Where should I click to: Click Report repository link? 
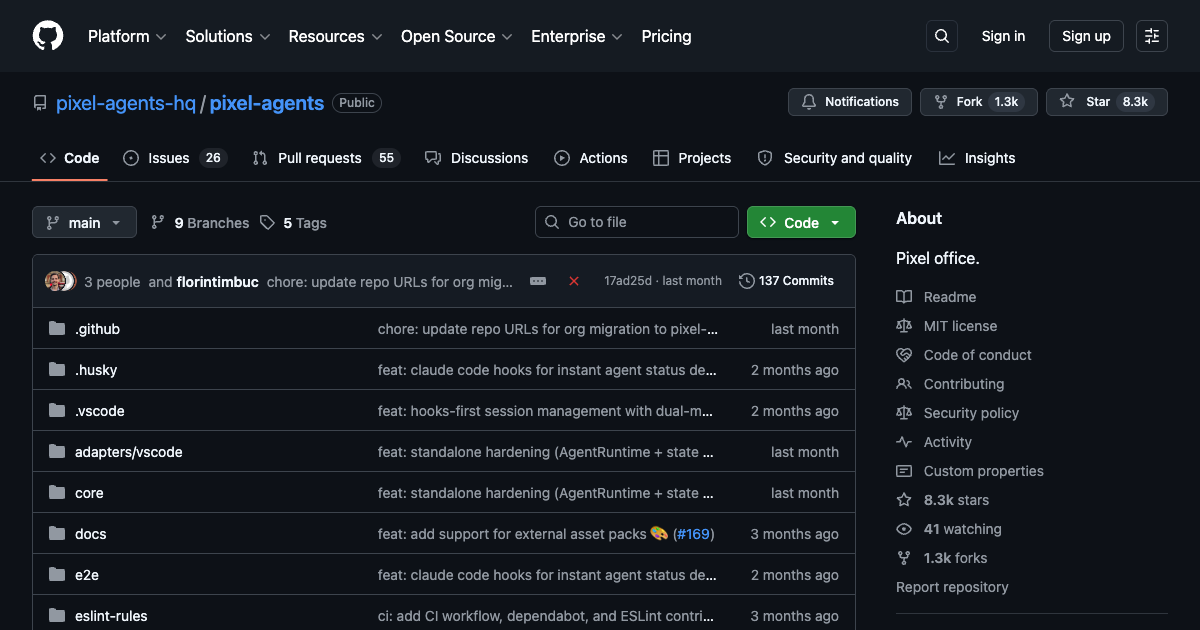click(952, 587)
